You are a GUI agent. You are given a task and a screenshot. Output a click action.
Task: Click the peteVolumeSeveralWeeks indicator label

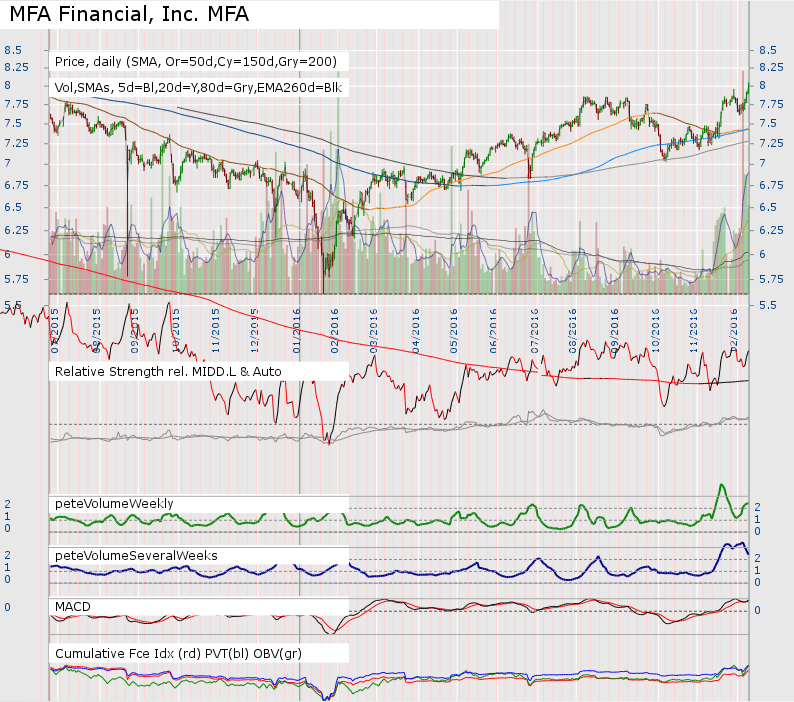click(136, 556)
